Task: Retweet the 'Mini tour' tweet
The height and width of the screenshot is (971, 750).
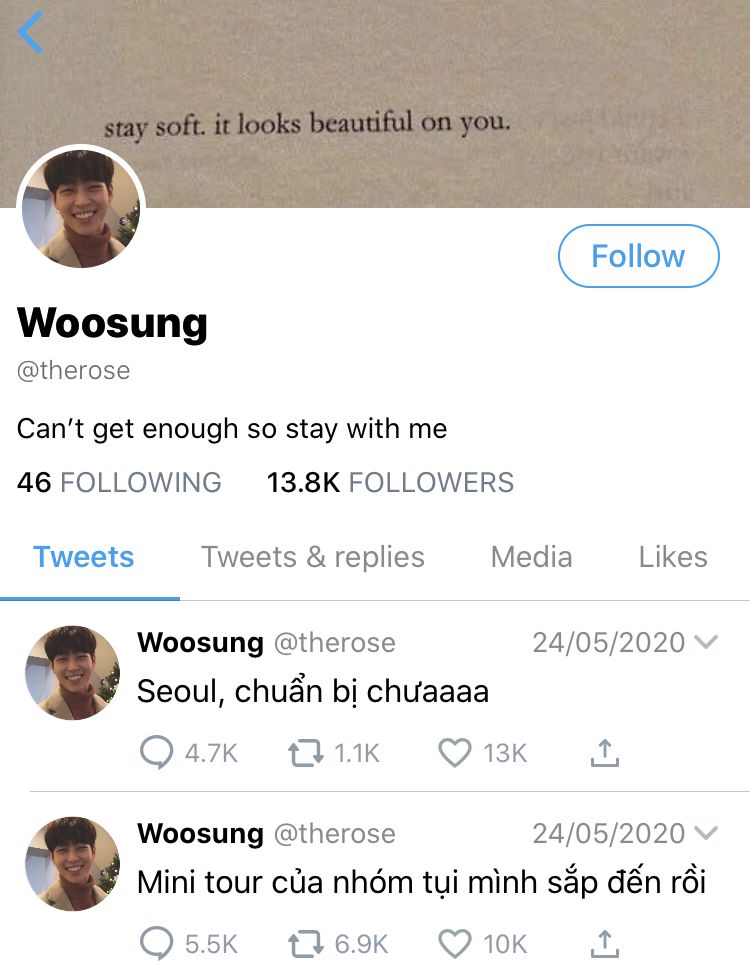Action: [306, 944]
